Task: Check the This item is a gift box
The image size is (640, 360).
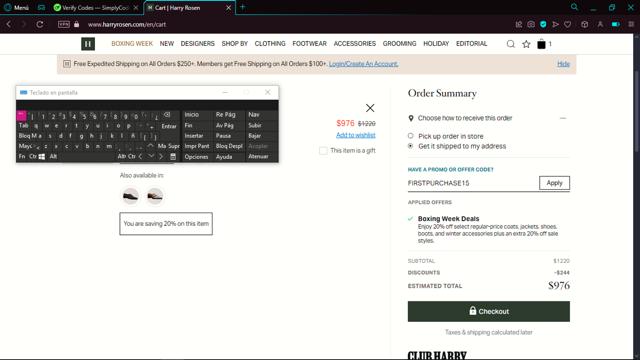Action: pyautogui.click(x=323, y=151)
